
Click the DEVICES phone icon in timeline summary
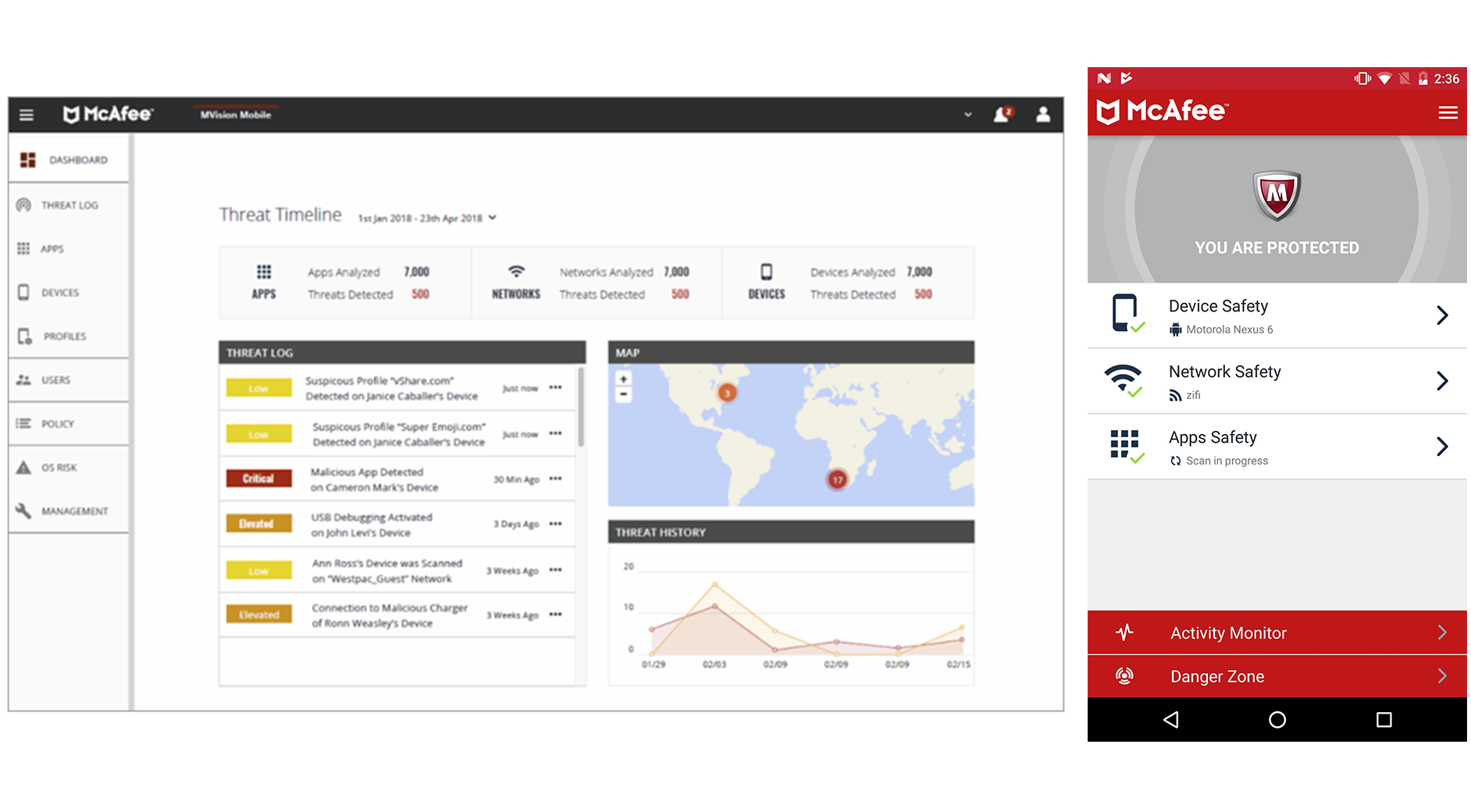pos(767,272)
